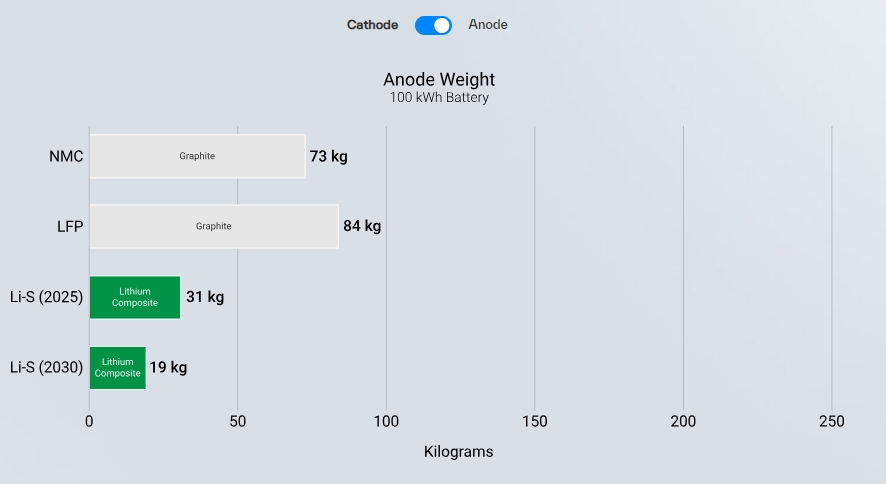Click the 100 kWh Battery subtitle
Screen dimensions: 886x484
[439, 98]
